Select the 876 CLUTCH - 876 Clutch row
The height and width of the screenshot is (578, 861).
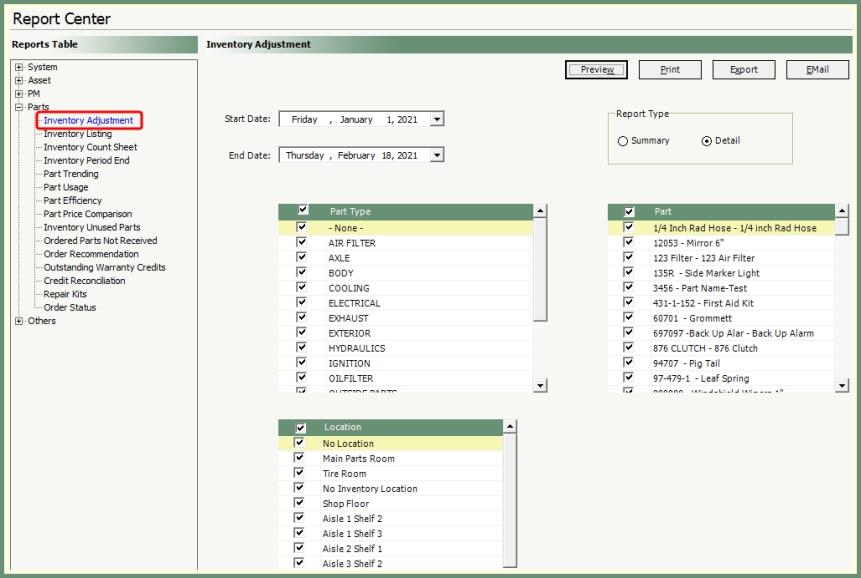tap(721, 348)
